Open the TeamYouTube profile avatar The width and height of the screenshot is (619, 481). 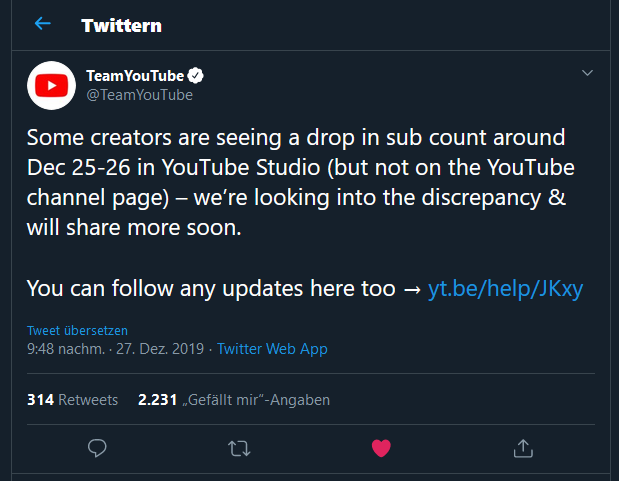pyautogui.click(x=51, y=85)
